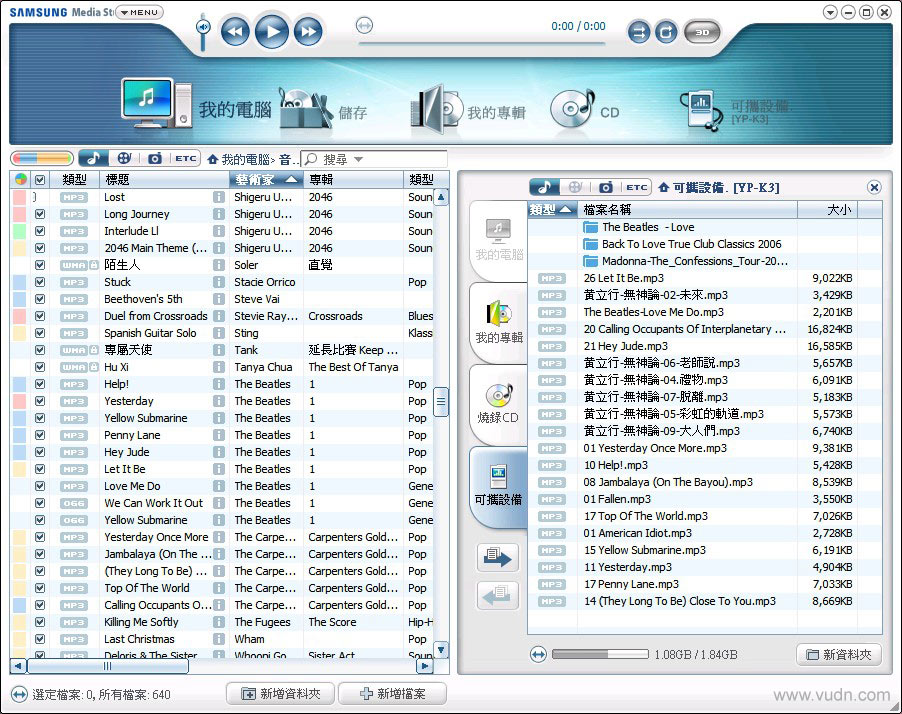Click the color bar filter above the list
902x714 pixels.
point(42,158)
